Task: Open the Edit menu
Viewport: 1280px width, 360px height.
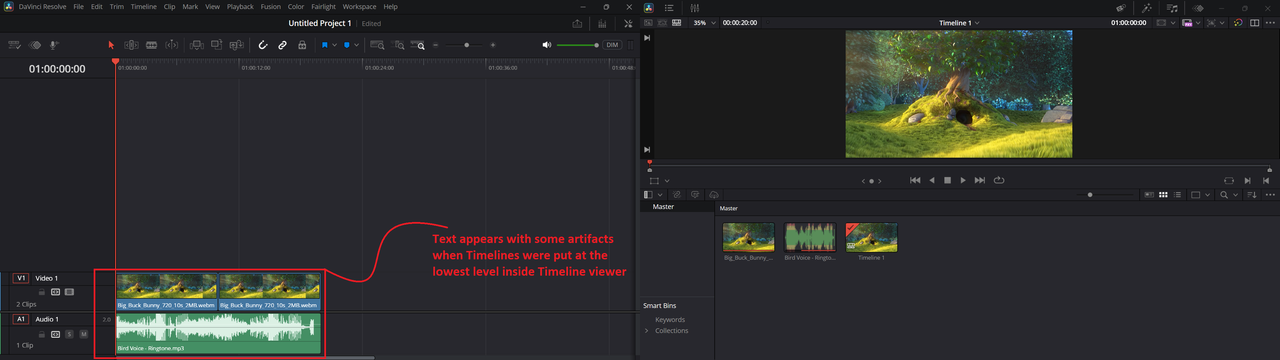Action: (96, 6)
